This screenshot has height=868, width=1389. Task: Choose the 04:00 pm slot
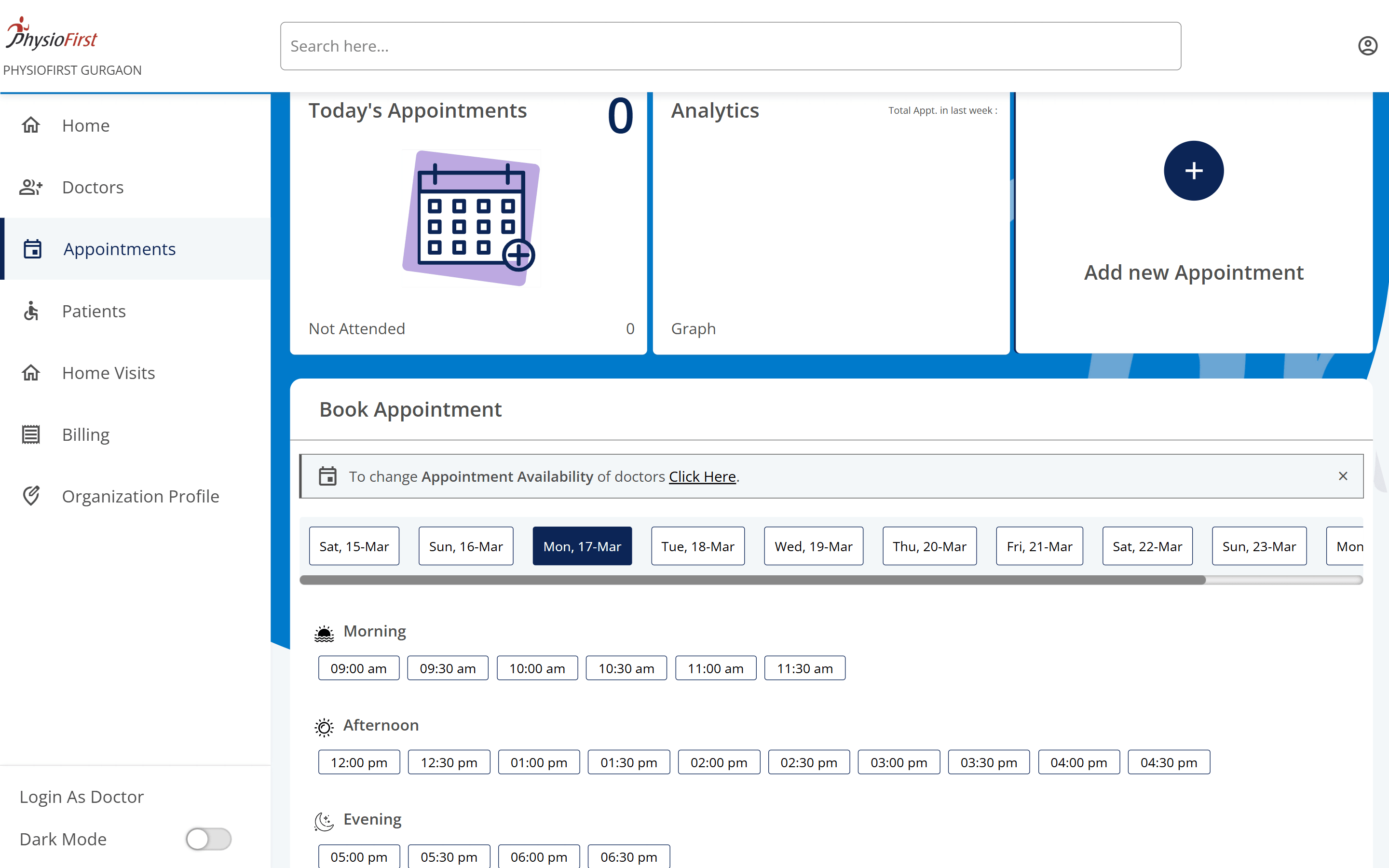(x=1078, y=762)
